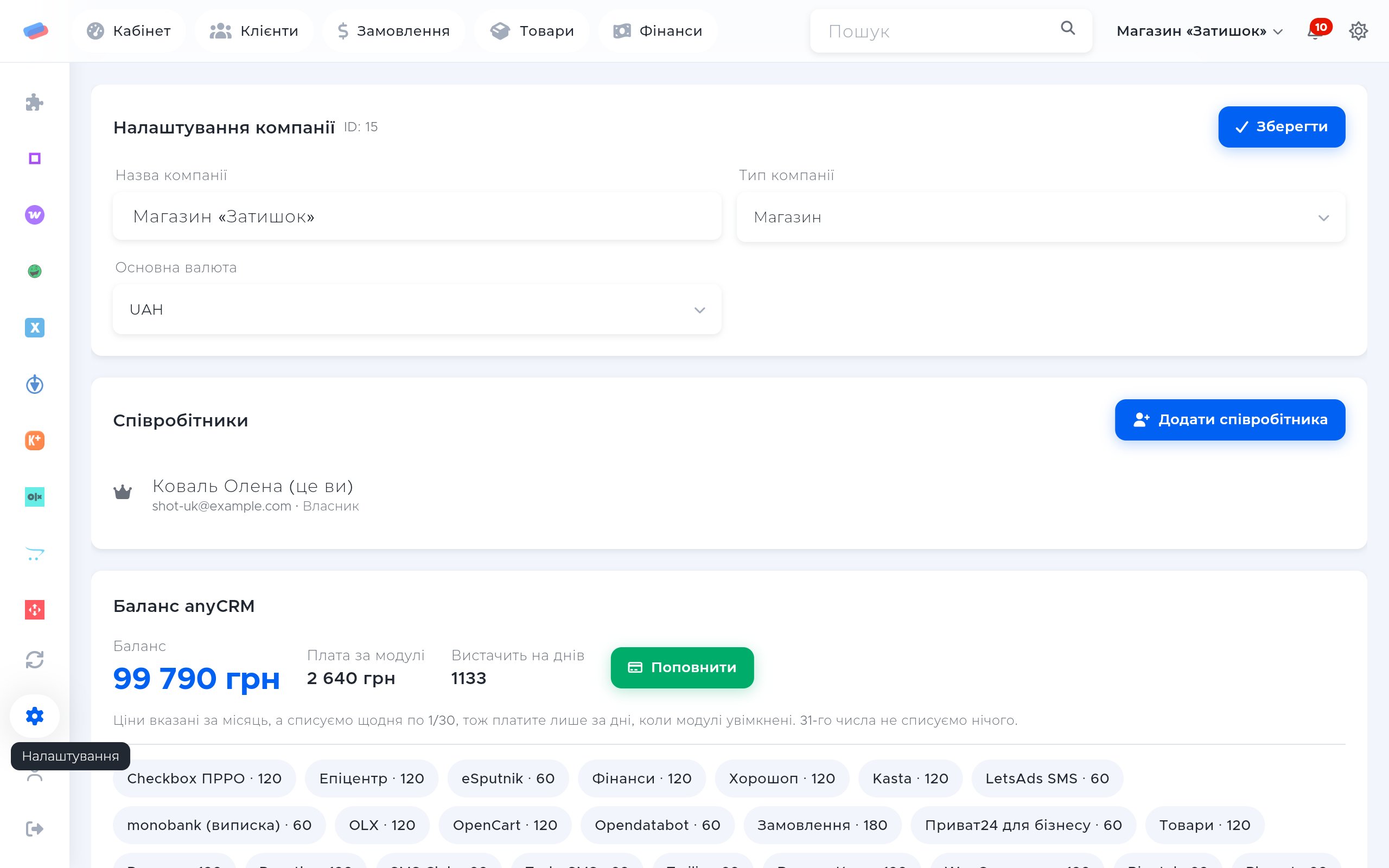Click the logout arrow icon in sidebar
This screenshot has width=1389, height=868.
point(34,829)
